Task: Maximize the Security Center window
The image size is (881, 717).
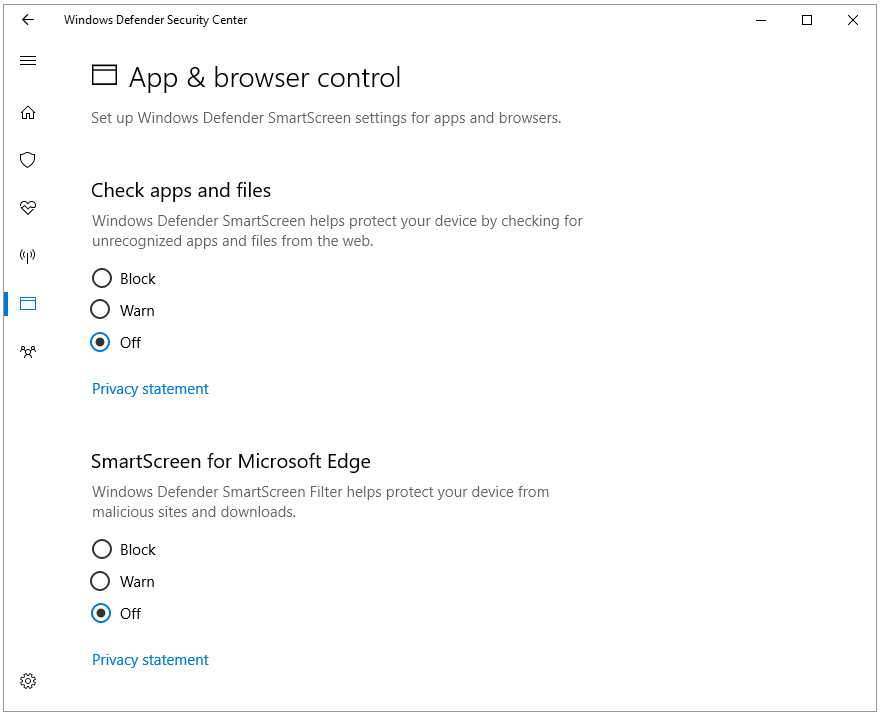Action: pyautogui.click(x=807, y=20)
